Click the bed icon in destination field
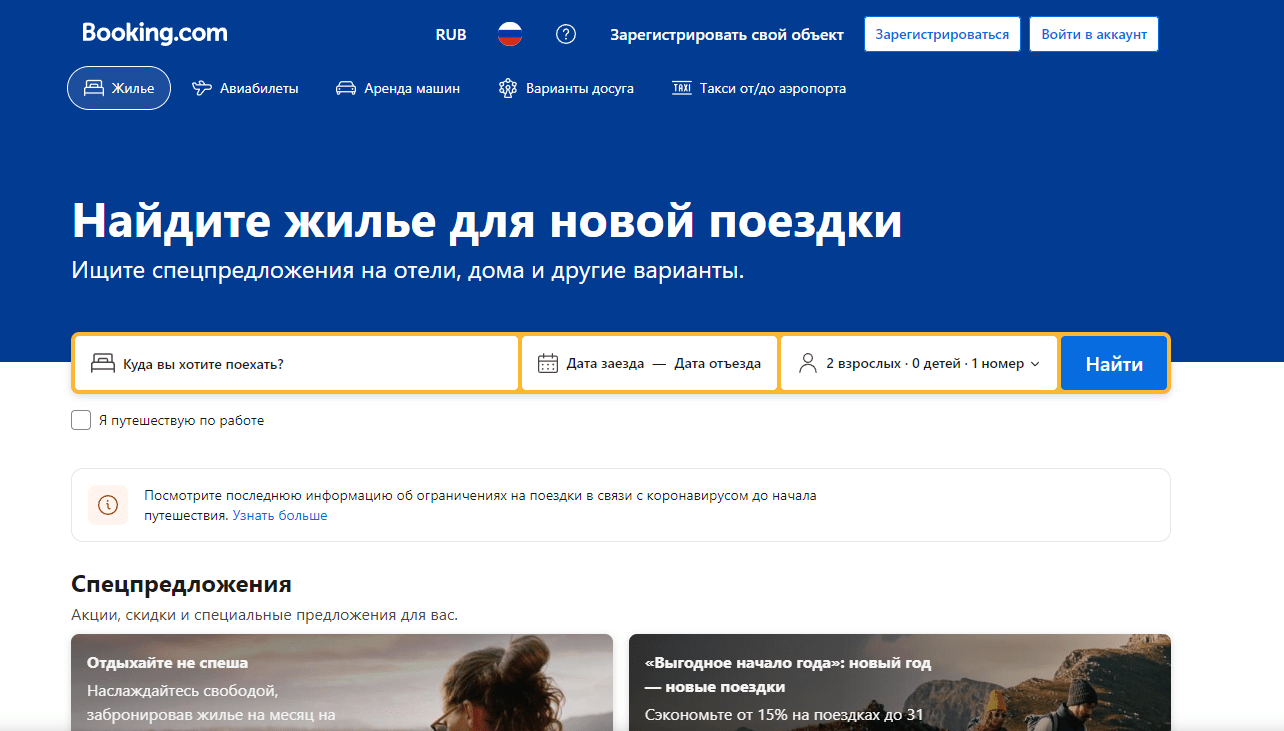The image size is (1284, 731). [x=103, y=363]
